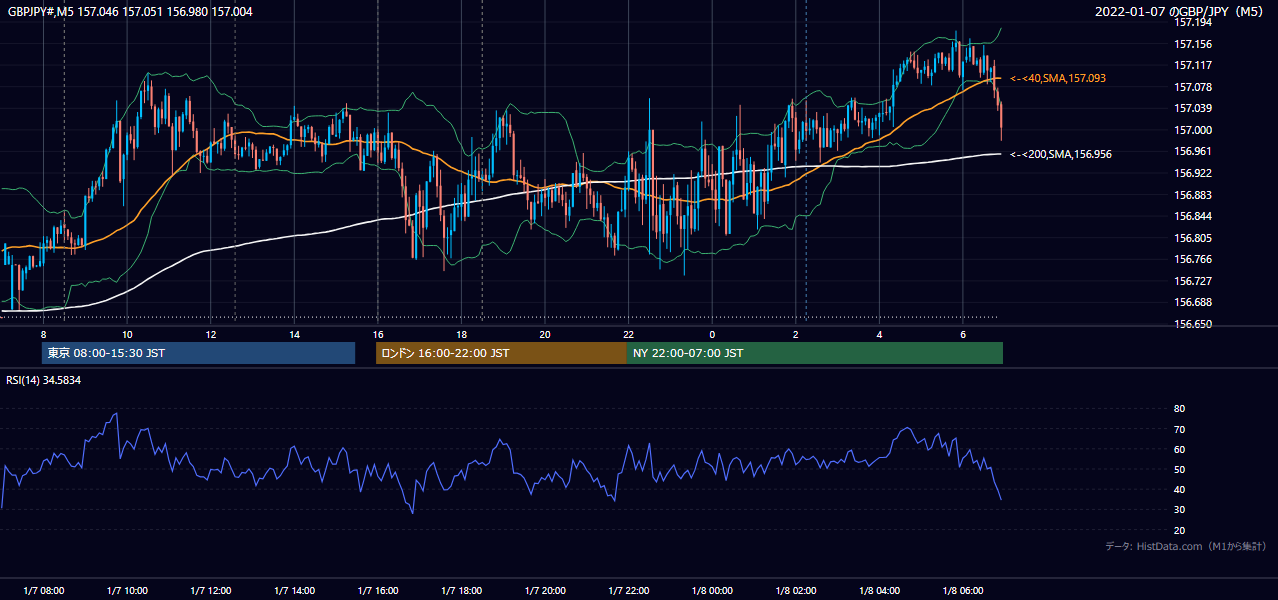Click the 156.805 price axis value
The image size is (1278, 600).
(1192, 238)
